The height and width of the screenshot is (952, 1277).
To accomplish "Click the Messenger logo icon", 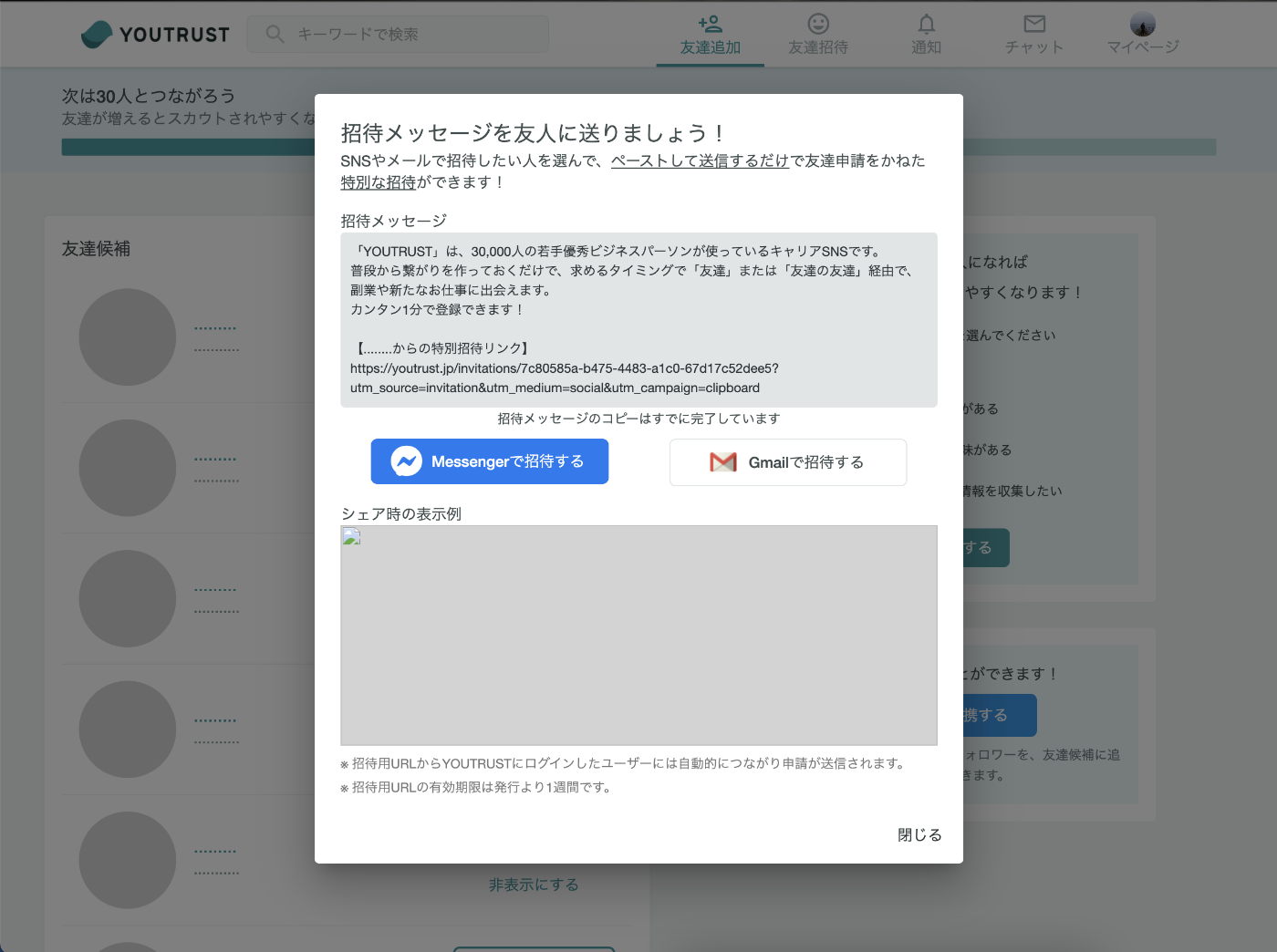I will pyautogui.click(x=406, y=461).
